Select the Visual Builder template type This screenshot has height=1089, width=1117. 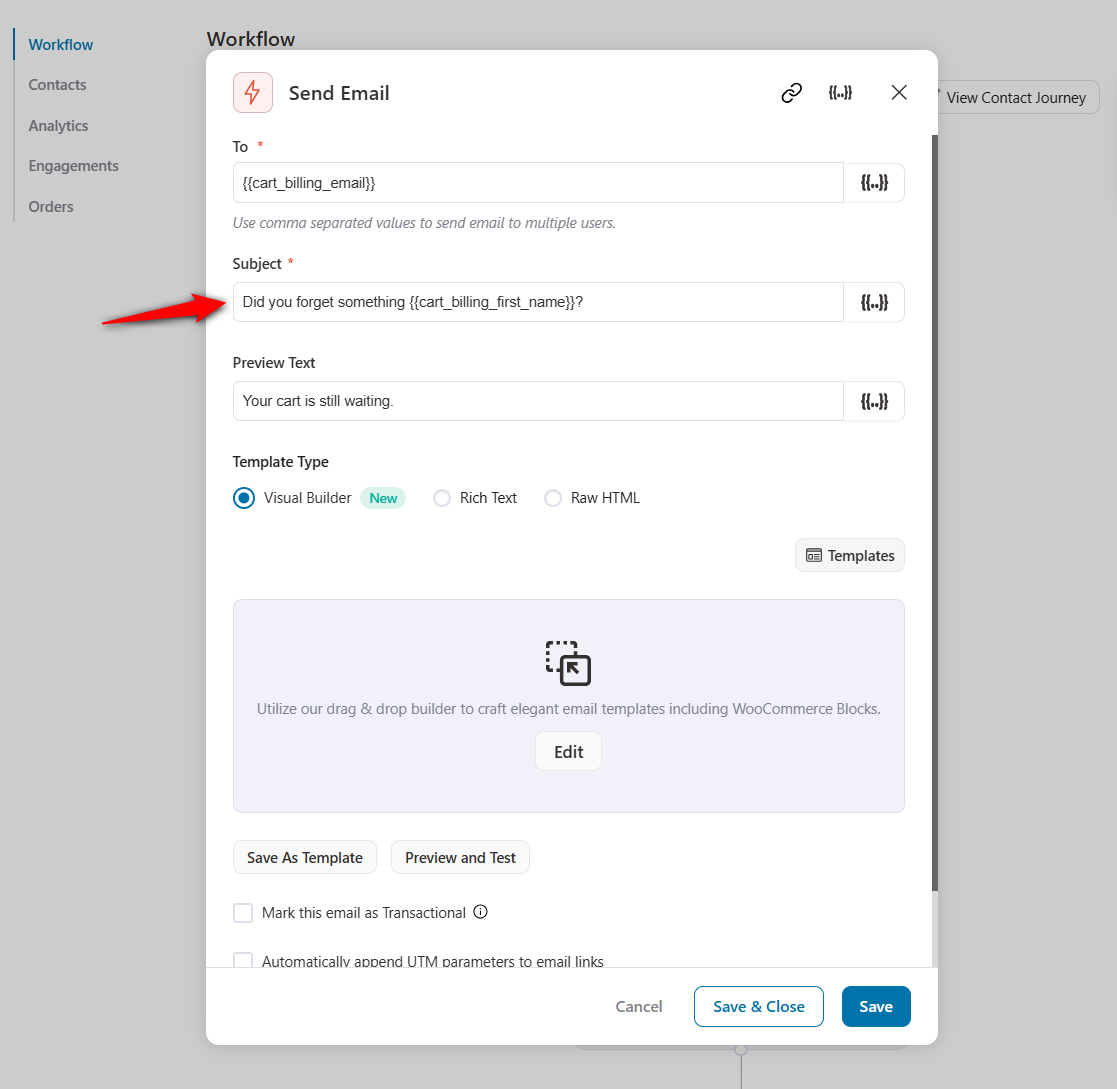click(243, 497)
